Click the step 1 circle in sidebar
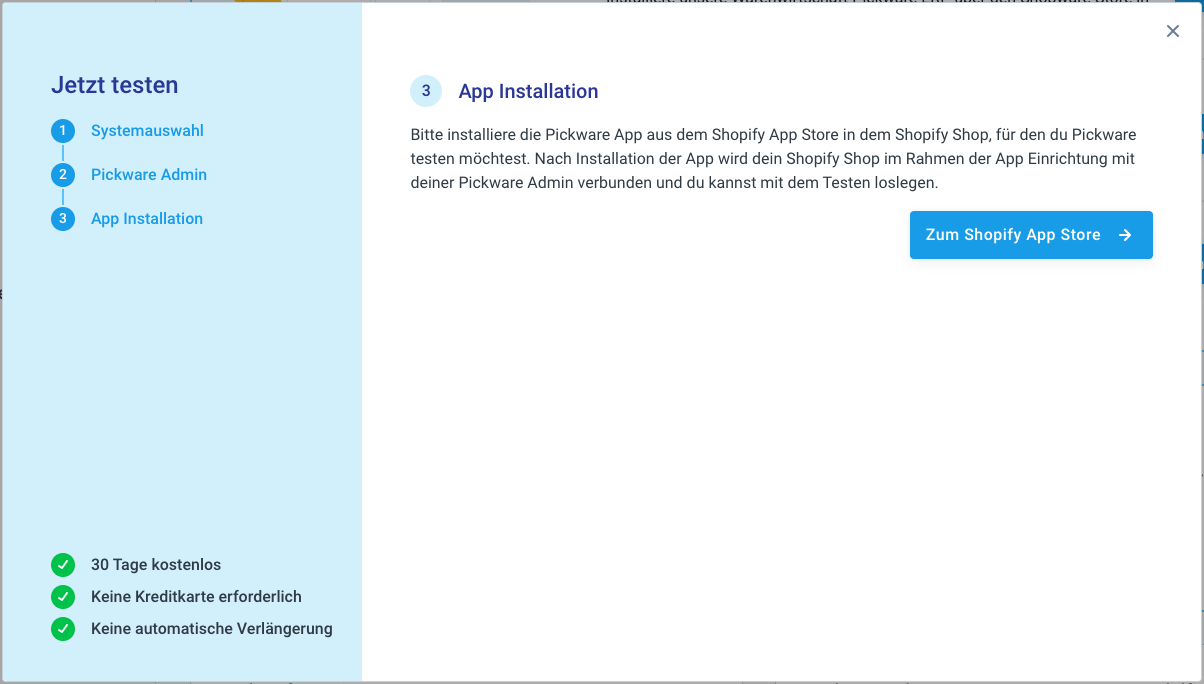 [63, 131]
